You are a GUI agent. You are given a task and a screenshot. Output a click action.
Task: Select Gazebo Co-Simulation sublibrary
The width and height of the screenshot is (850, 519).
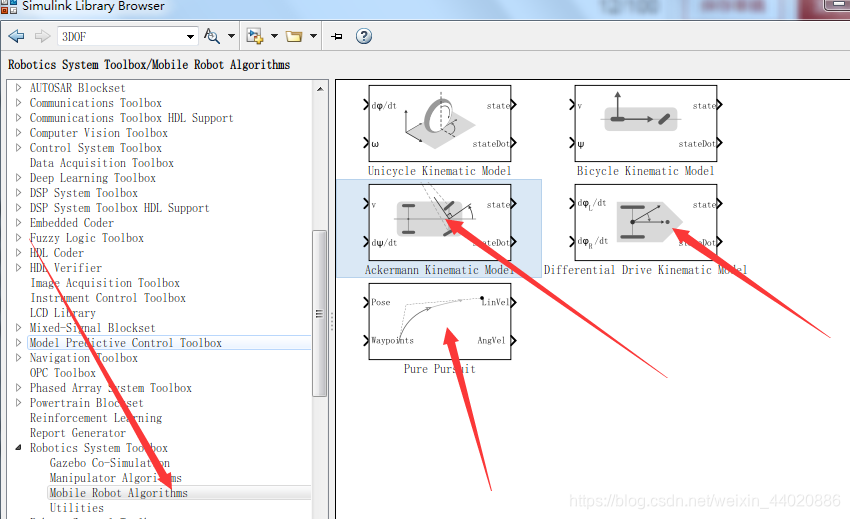(x=110, y=463)
